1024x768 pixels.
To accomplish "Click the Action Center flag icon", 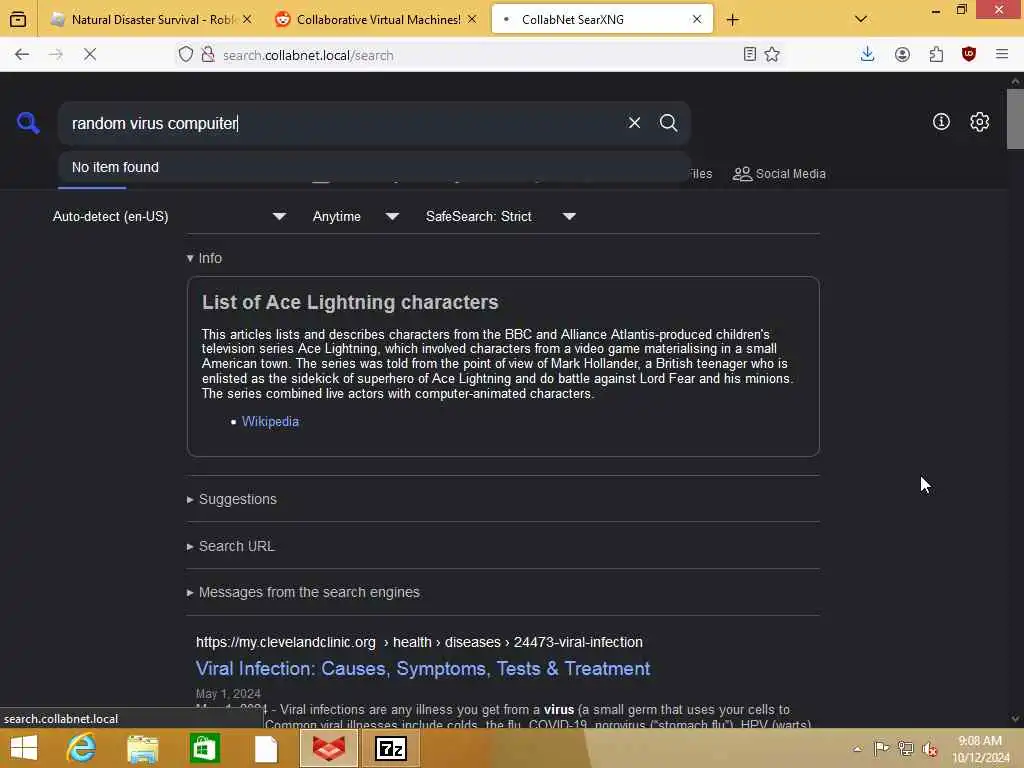I will [x=881, y=748].
